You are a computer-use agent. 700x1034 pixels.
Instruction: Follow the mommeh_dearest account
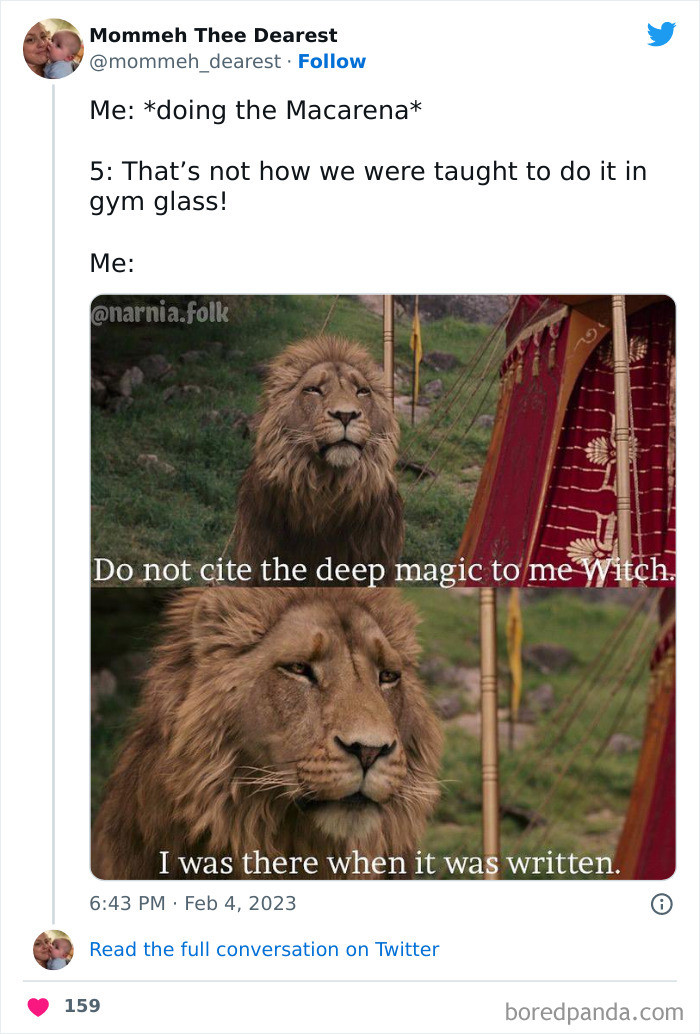coord(332,61)
